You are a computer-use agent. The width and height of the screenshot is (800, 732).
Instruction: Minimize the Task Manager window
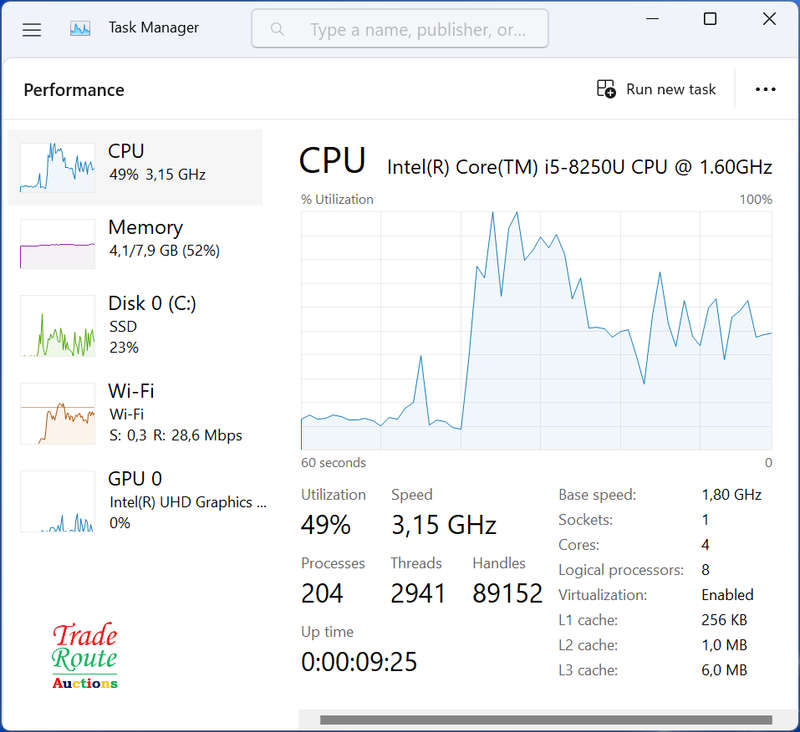point(652,19)
